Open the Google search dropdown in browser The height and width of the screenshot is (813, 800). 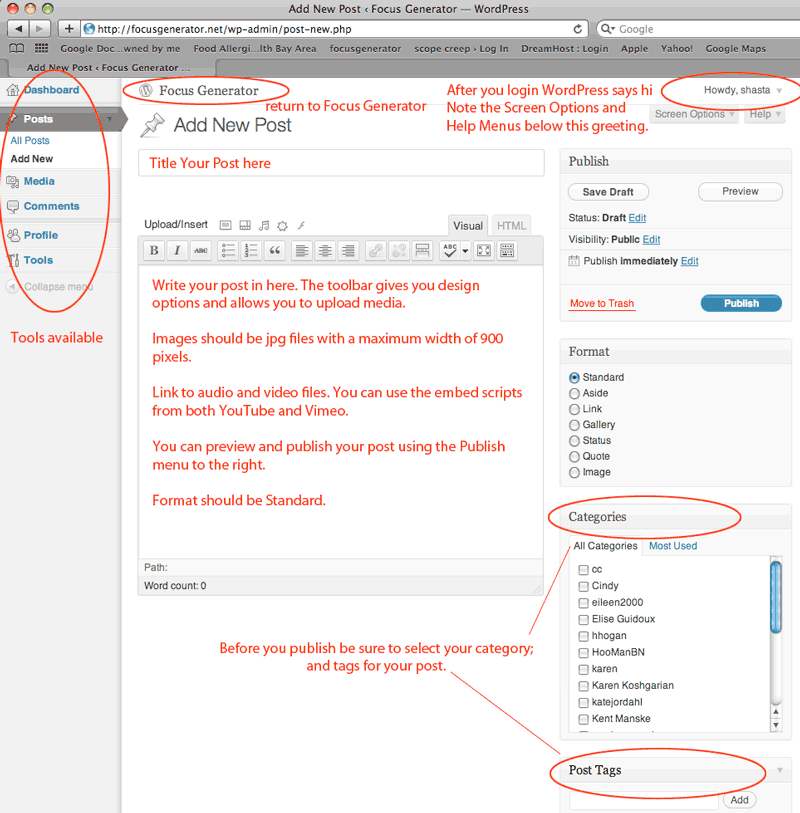pyautogui.click(x=607, y=29)
